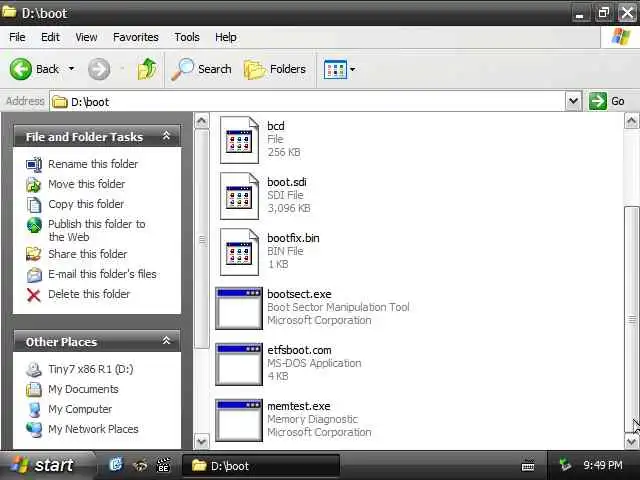Select the bcd file icon
Image resolution: width=640 pixels, height=480 pixels.
(x=240, y=140)
